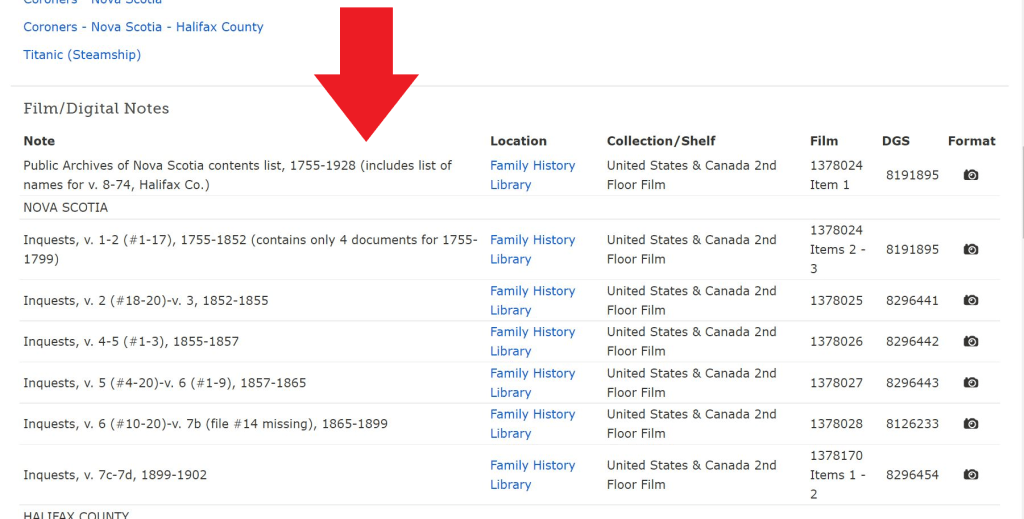
Task: Open camera icon for contents list row
Action: (970, 175)
